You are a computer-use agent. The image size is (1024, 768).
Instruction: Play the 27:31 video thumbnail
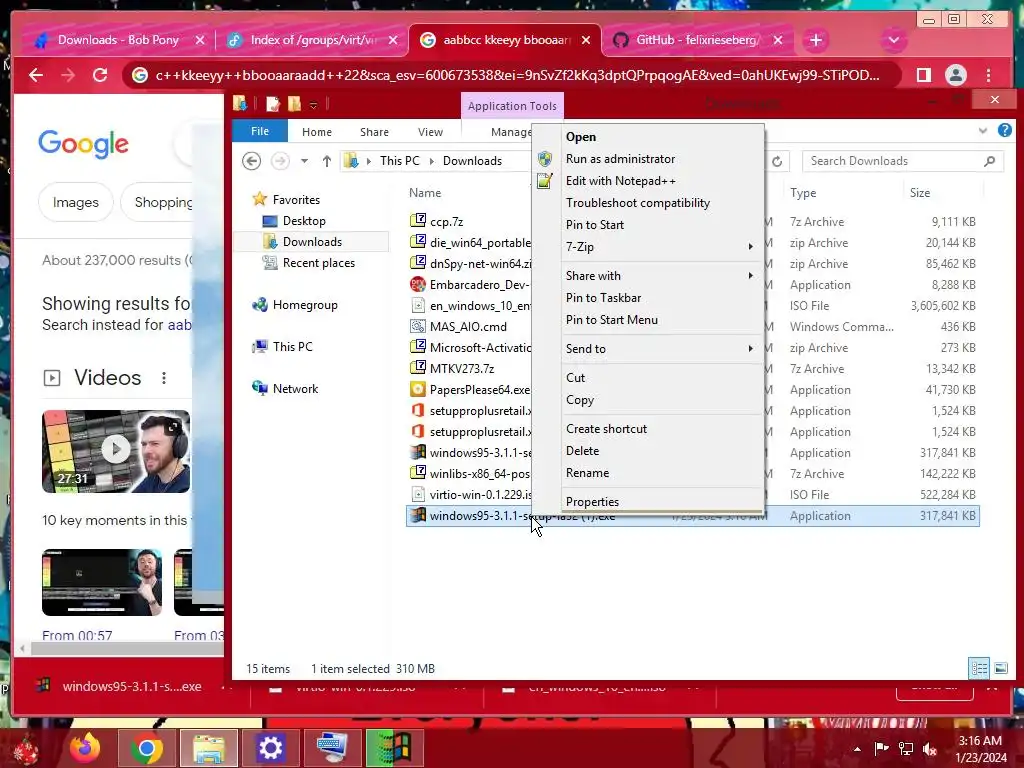[116, 451]
